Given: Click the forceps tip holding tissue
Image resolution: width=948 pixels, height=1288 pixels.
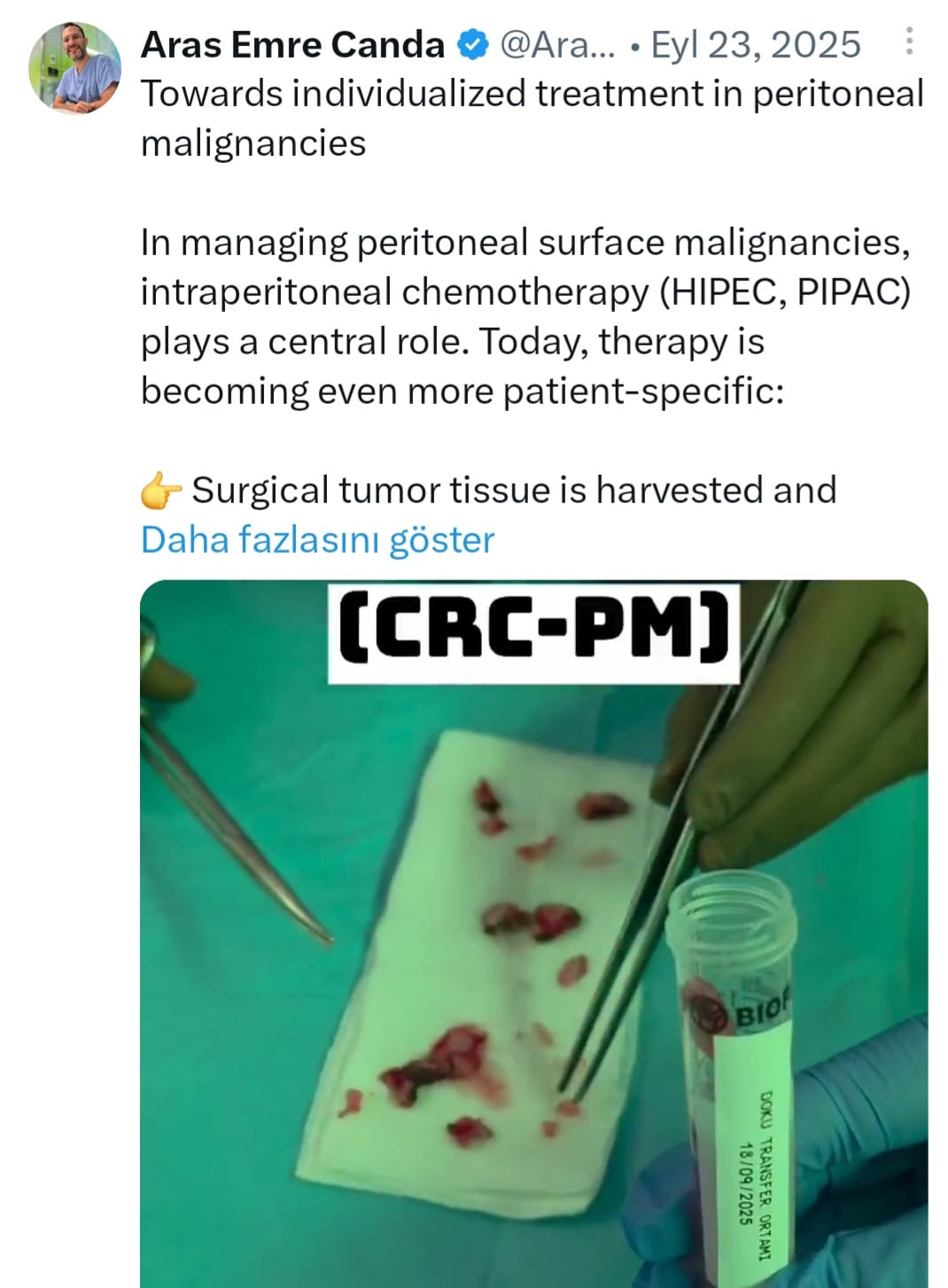Looking at the screenshot, I should [x=565, y=1101].
